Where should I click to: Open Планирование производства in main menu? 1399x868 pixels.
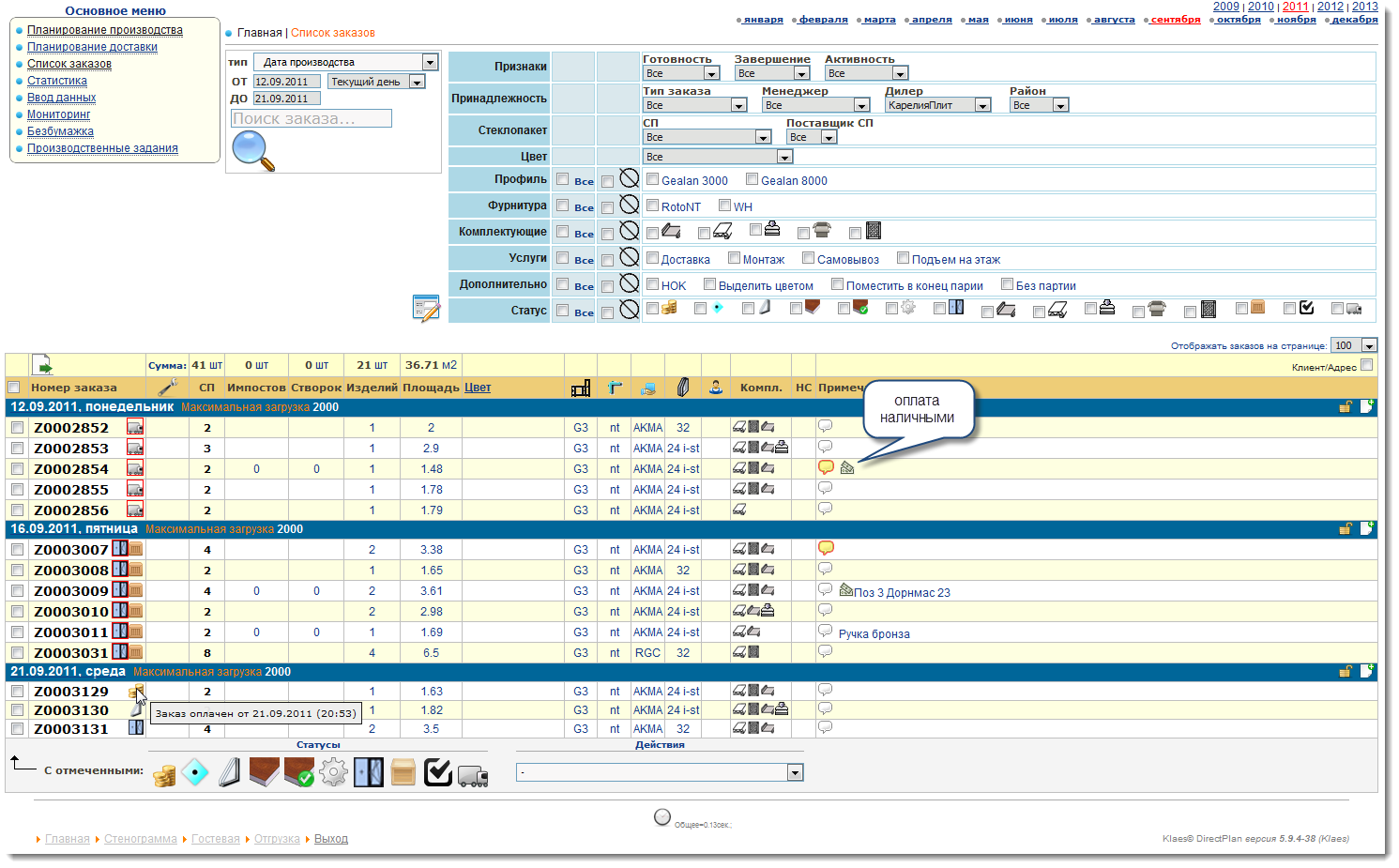[x=105, y=30]
